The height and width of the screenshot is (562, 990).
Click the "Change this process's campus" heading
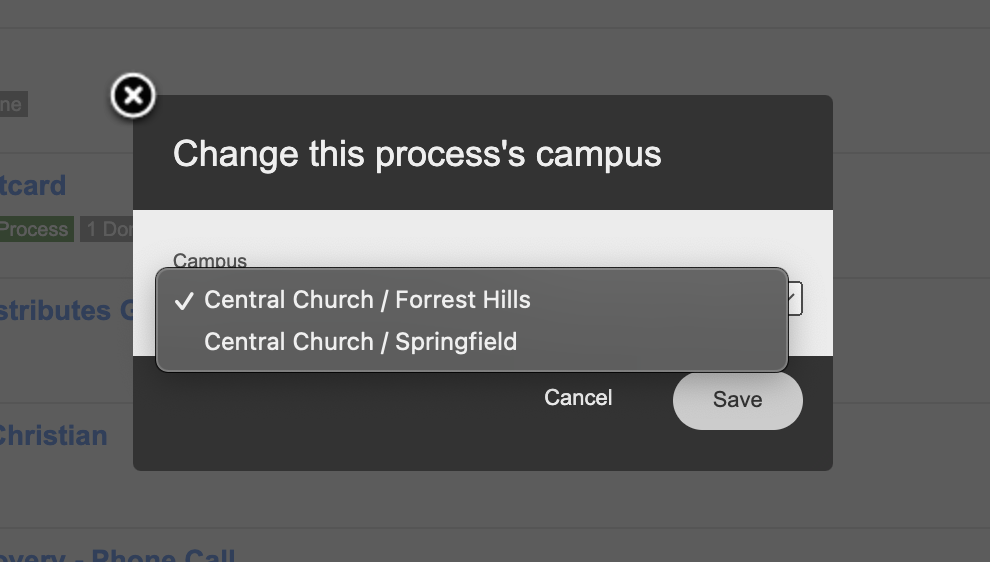[417, 154]
